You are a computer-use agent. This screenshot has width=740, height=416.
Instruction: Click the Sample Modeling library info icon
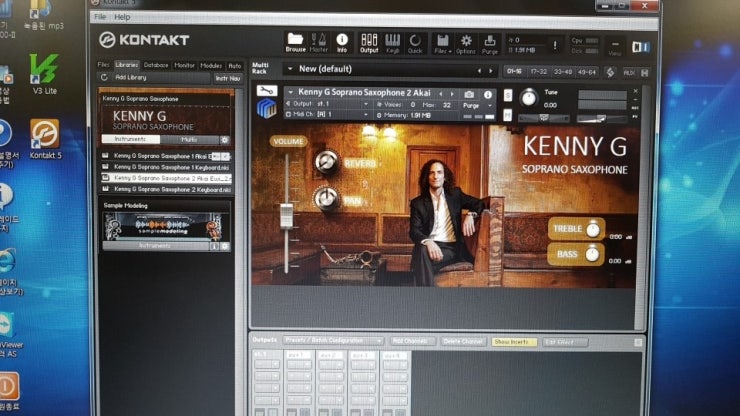[x=214, y=246]
